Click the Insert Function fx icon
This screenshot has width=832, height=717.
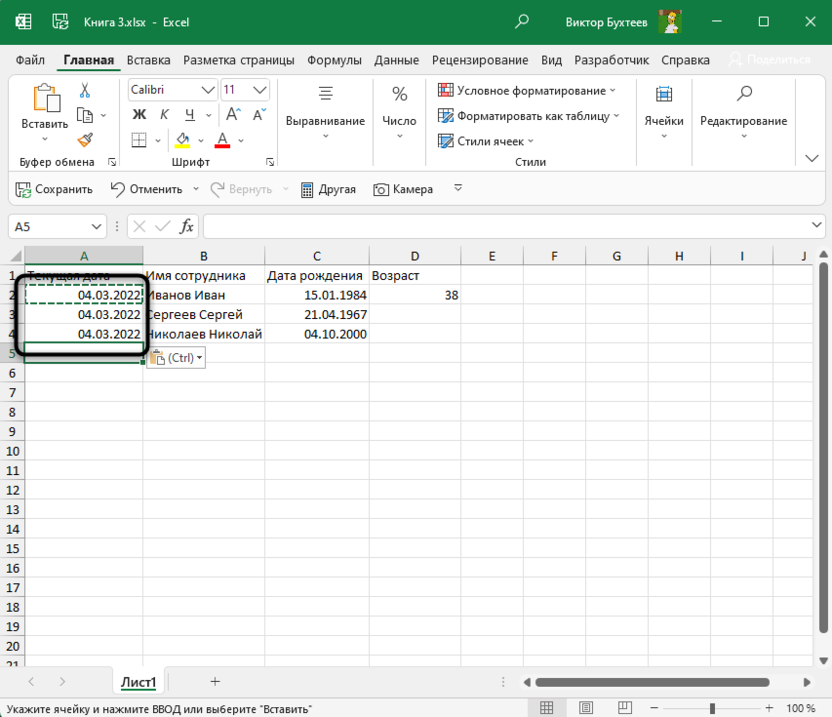pyautogui.click(x=187, y=227)
